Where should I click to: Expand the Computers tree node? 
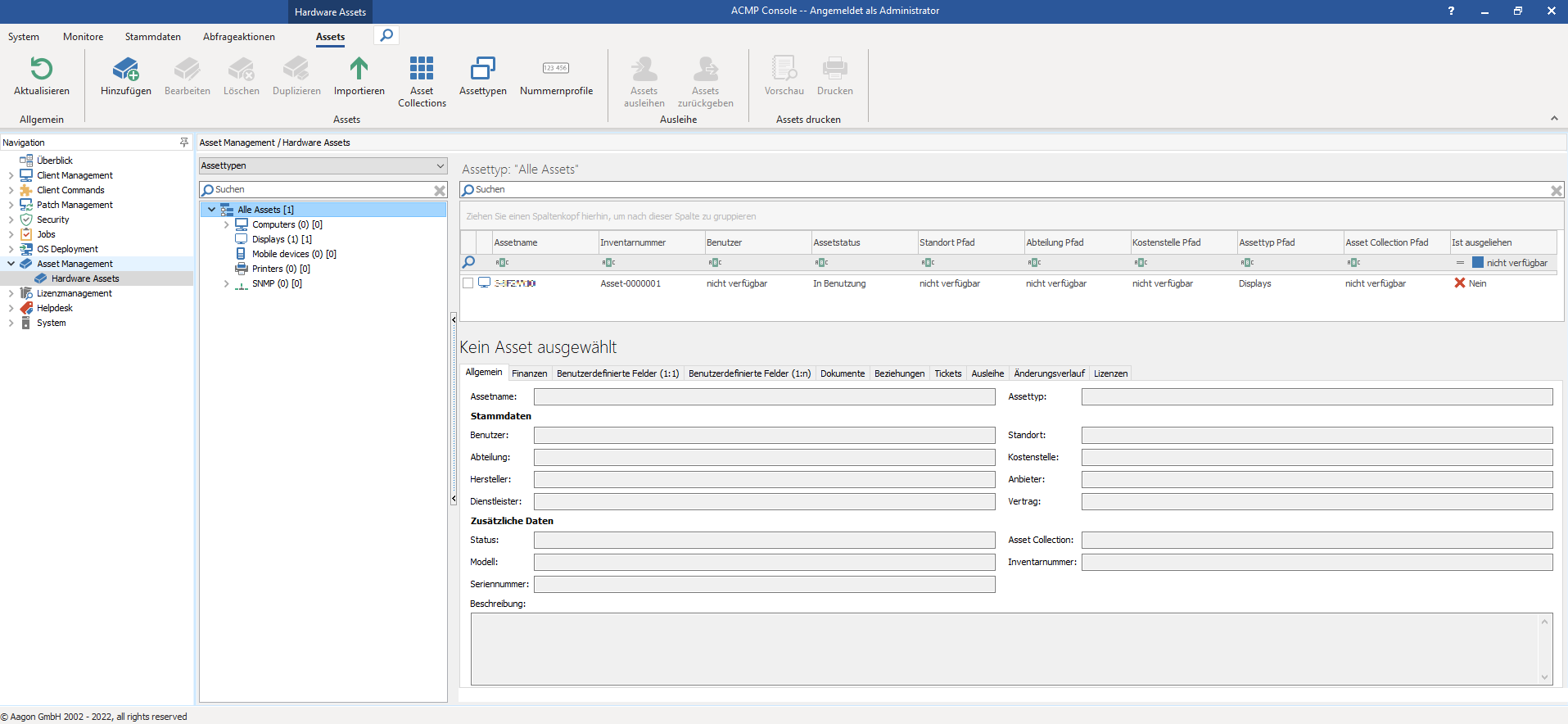pyautogui.click(x=227, y=224)
